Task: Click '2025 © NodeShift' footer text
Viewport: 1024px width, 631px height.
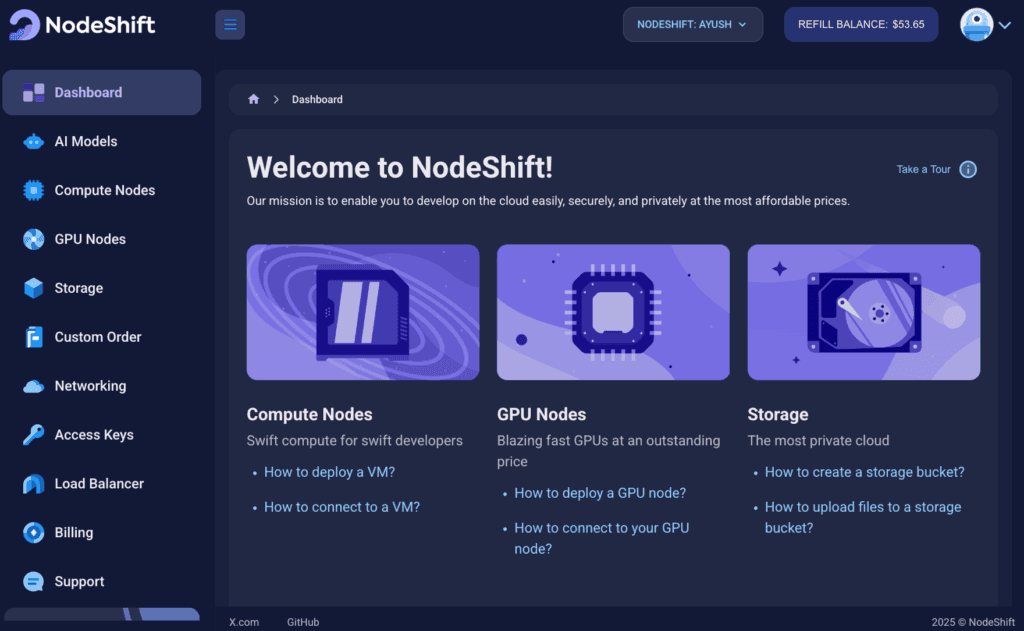Action: point(973,623)
